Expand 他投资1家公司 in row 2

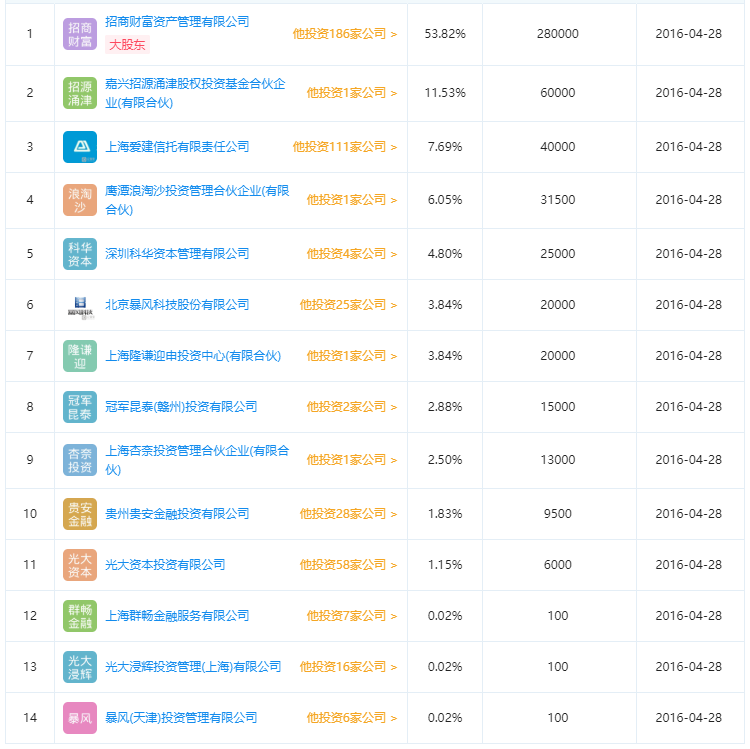pyautogui.click(x=352, y=93)
